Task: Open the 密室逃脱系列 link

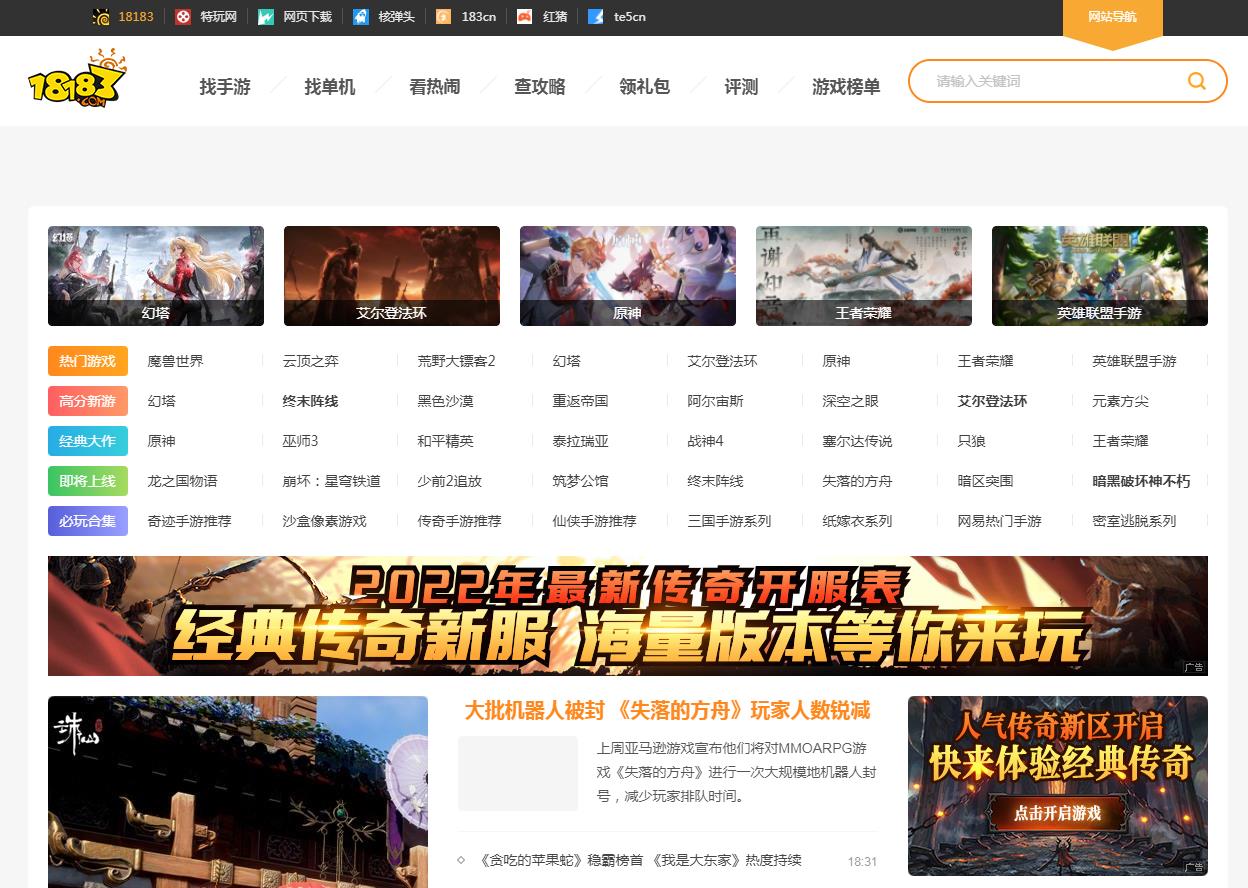Action: tap(1135, 521)
